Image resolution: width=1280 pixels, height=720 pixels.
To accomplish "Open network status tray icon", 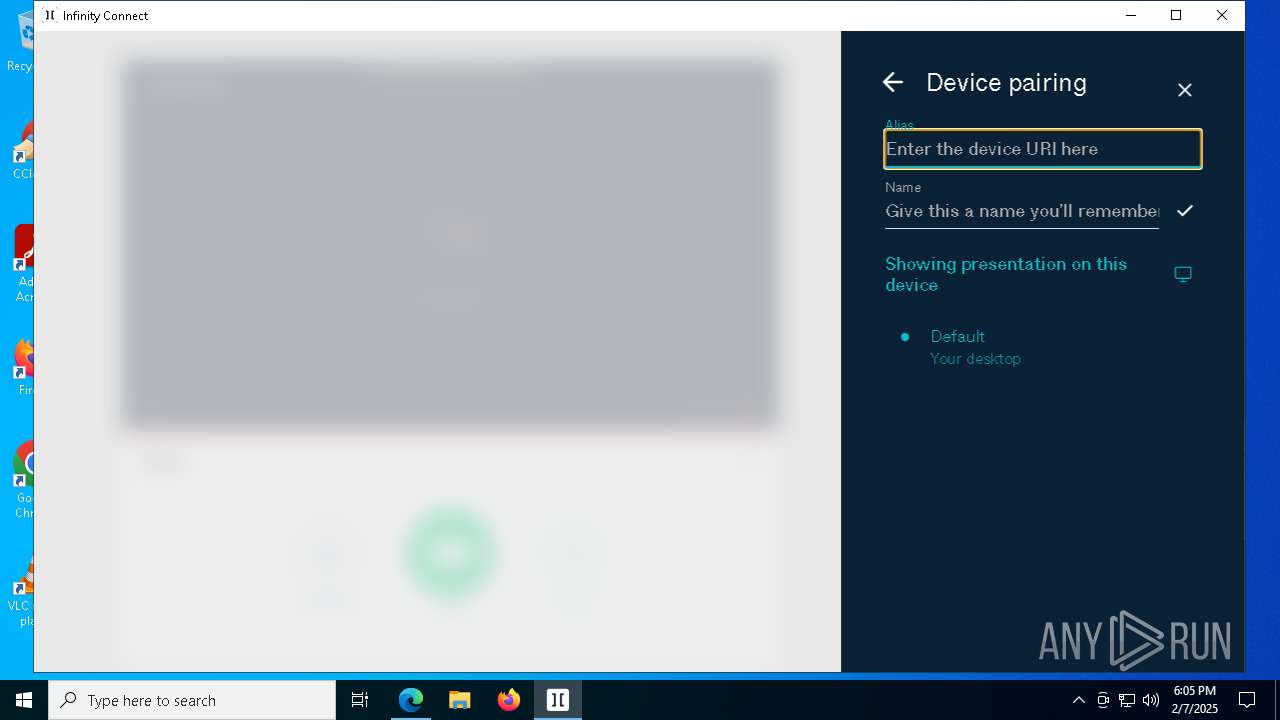I will (x=1127, y=700).
